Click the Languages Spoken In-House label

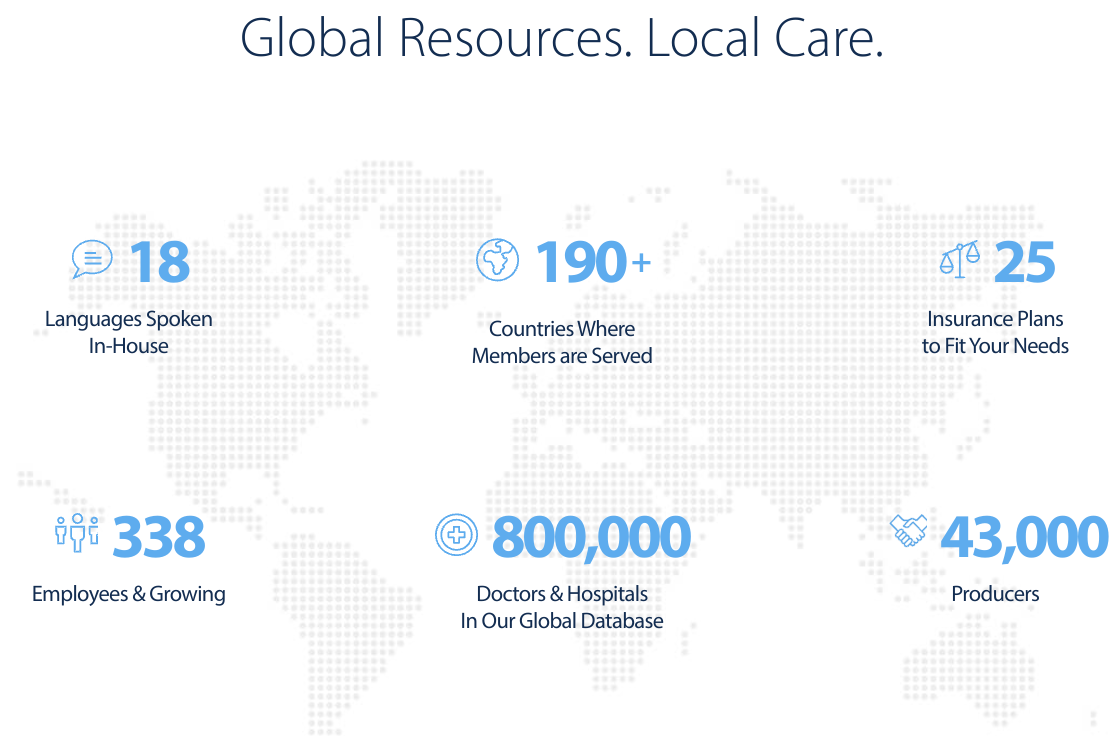pos(128,331)
